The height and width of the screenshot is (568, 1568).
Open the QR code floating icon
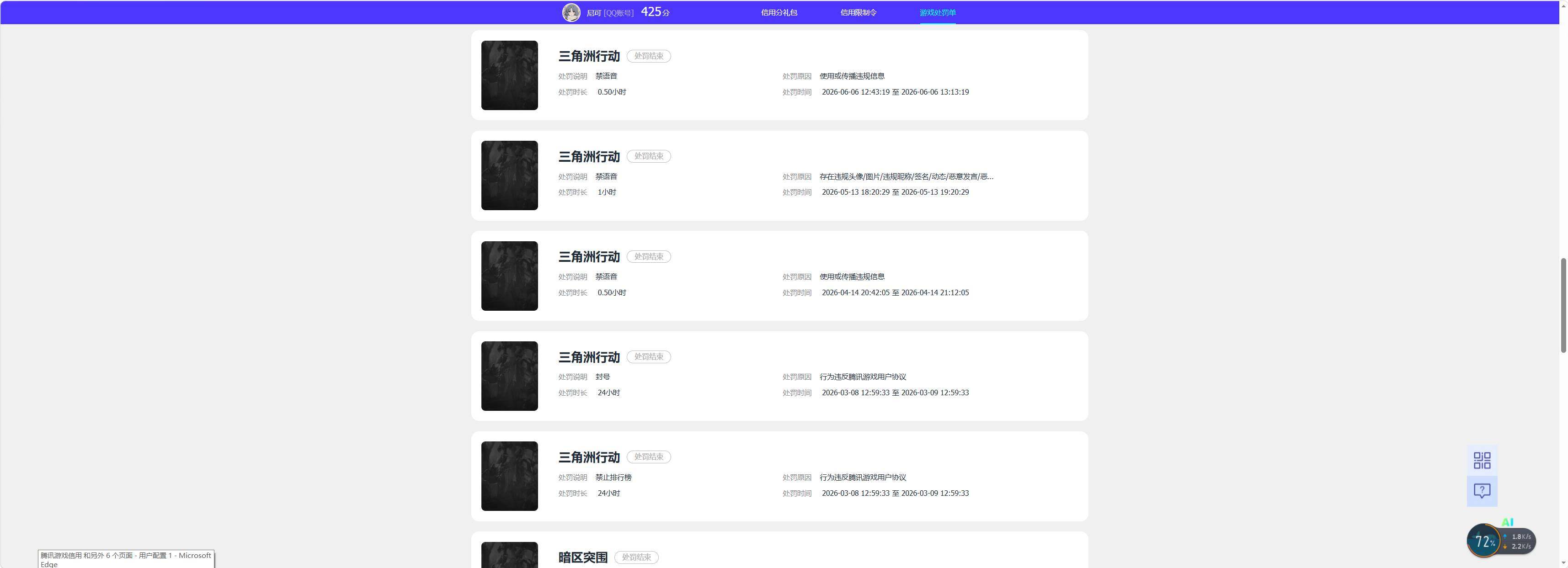[1482, 460]
